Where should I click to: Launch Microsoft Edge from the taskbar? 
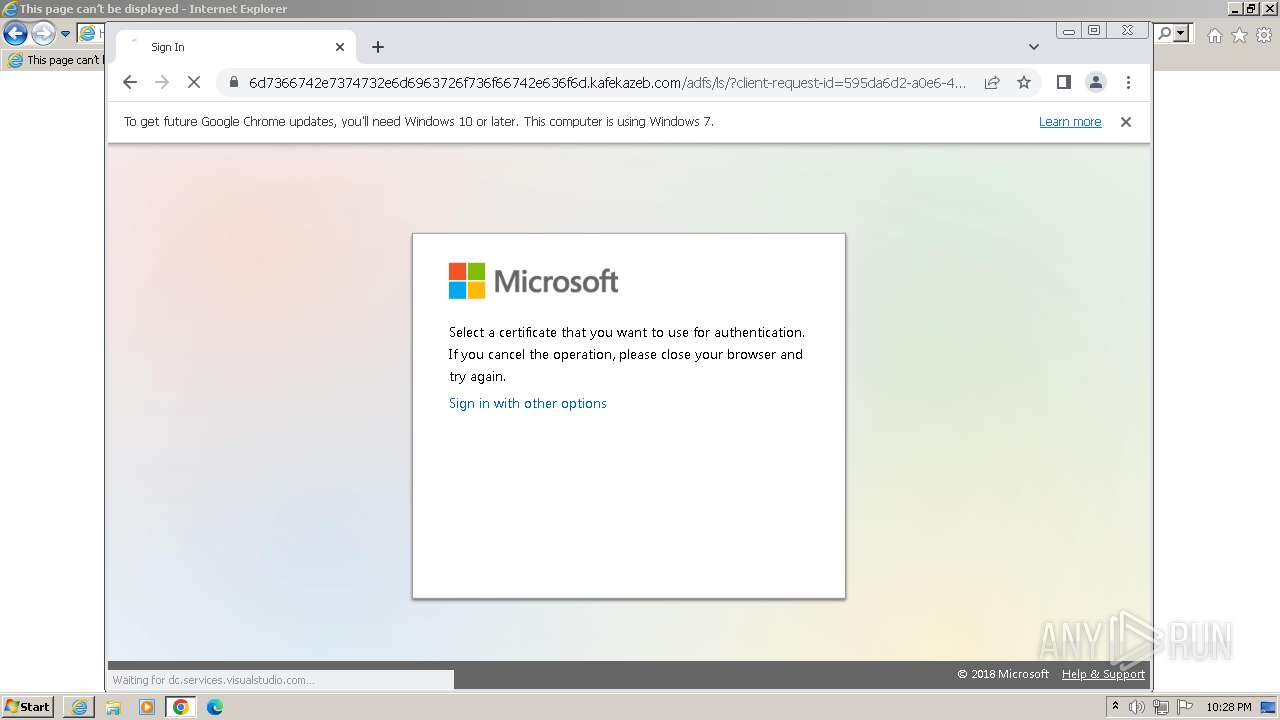point(215,707)
